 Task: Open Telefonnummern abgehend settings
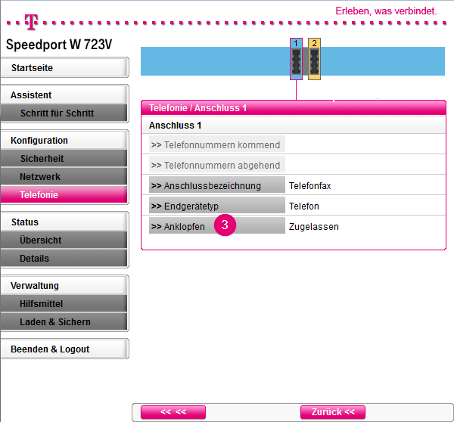217,165
